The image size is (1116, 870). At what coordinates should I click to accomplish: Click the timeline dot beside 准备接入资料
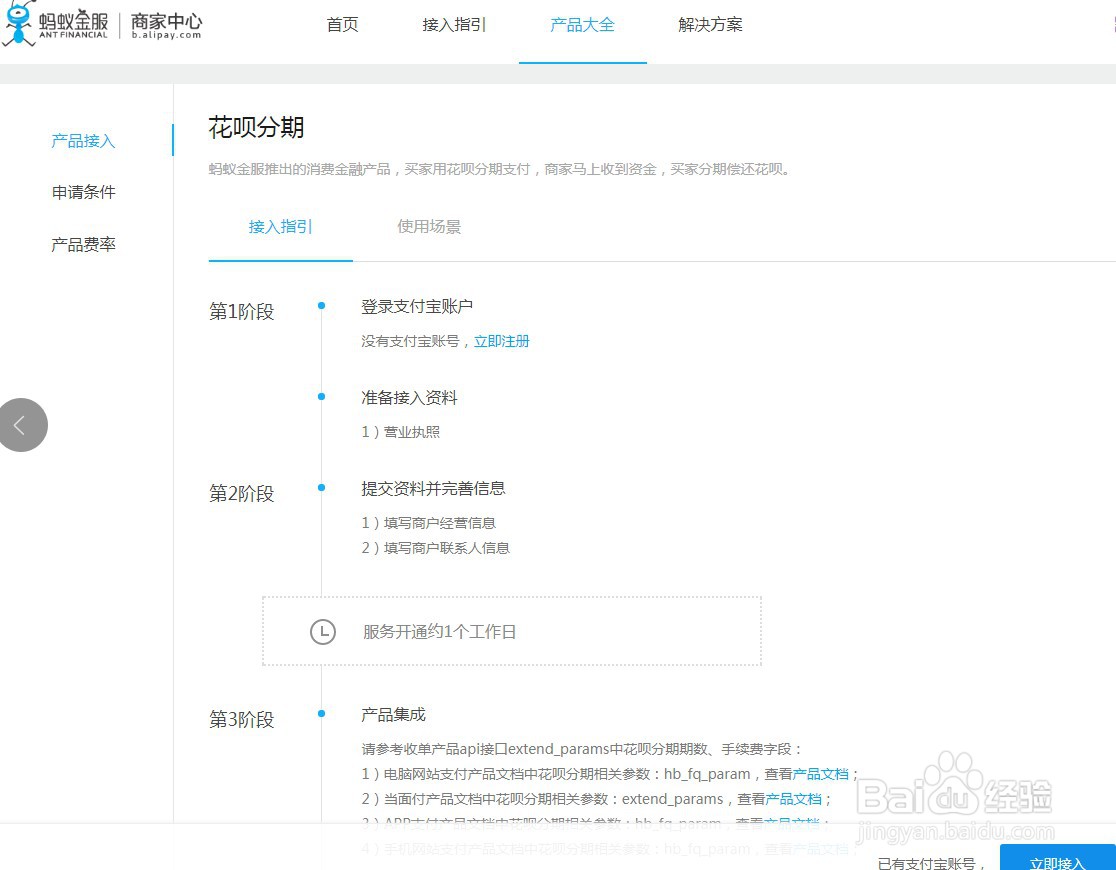point(322,397)
